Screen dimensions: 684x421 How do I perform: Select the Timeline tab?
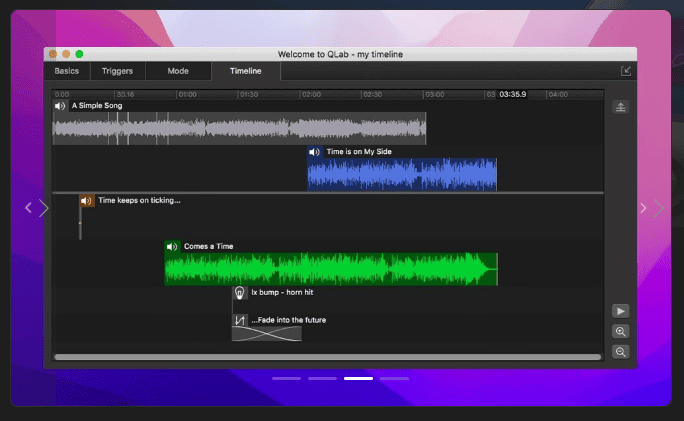click(x=246, y=71)
